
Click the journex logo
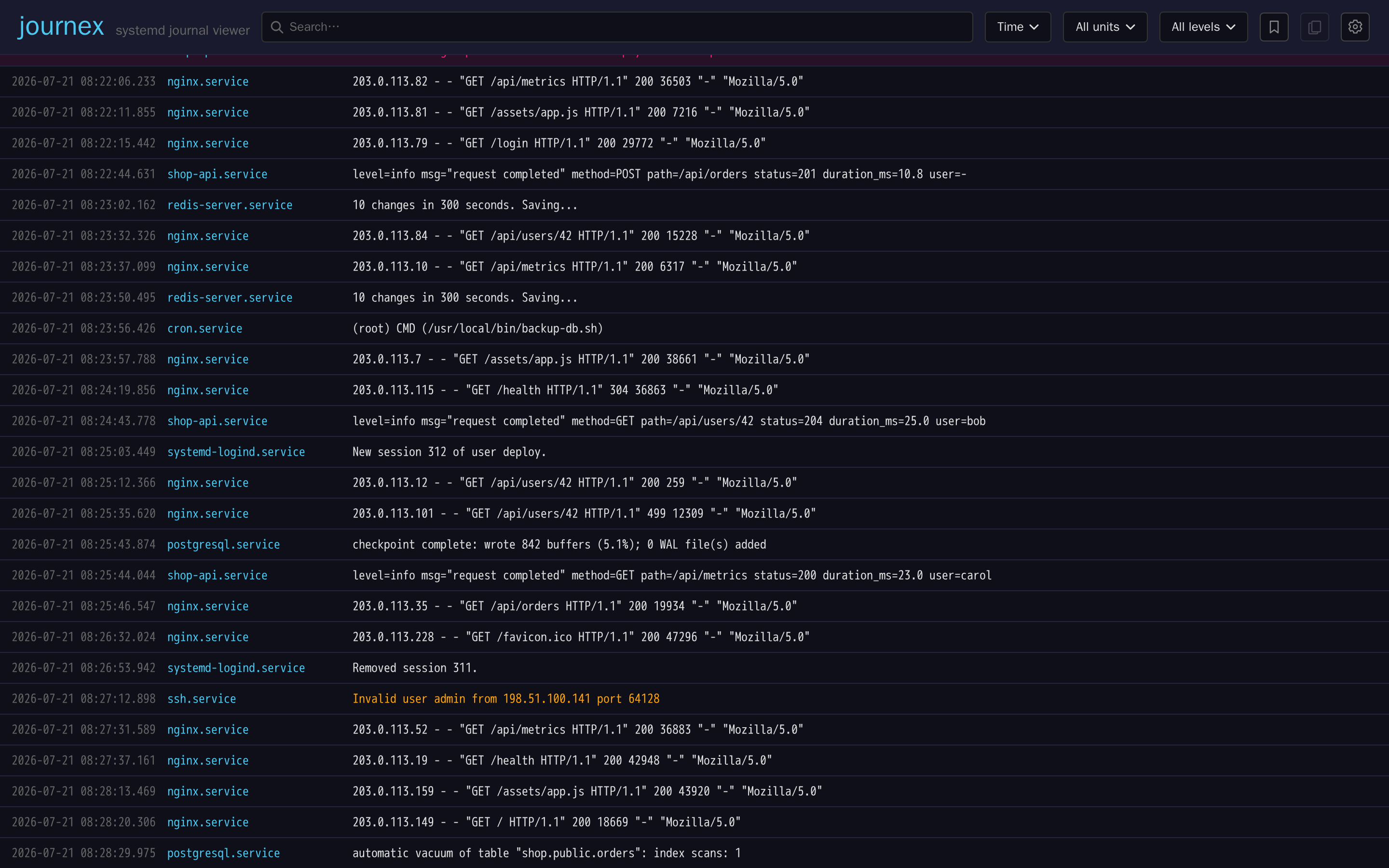click(x=61, y=27)
